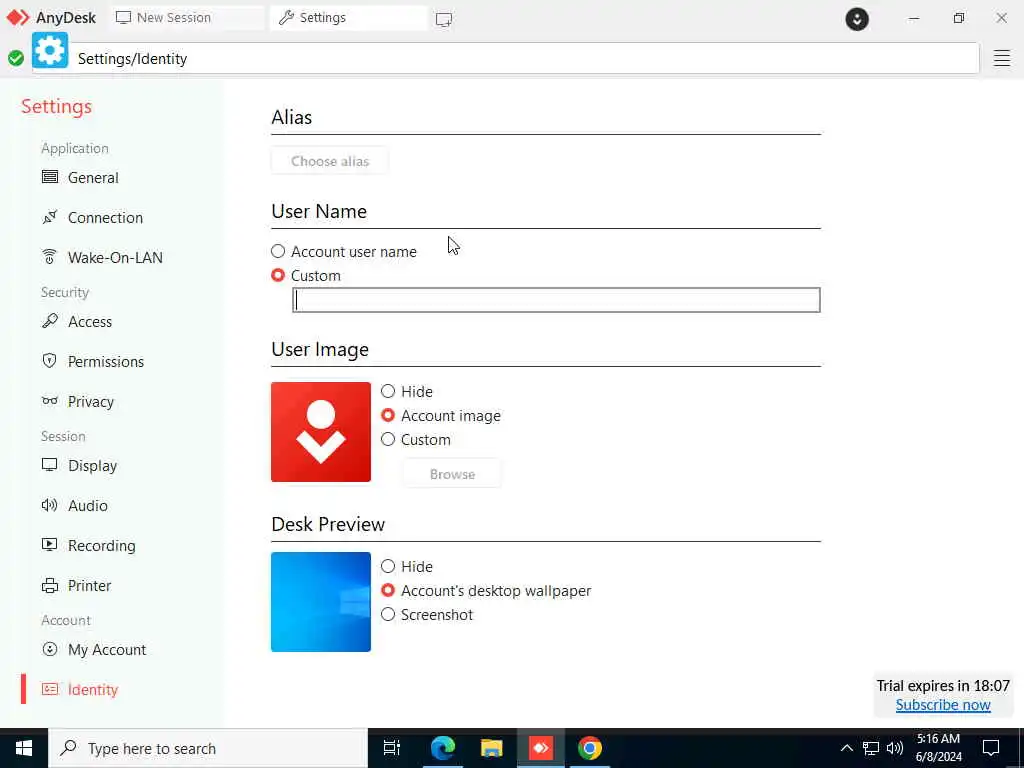This screenshot has height=768, width=1024.
Task: Select Hide under Desk Preview
Action: click(388, 566)
